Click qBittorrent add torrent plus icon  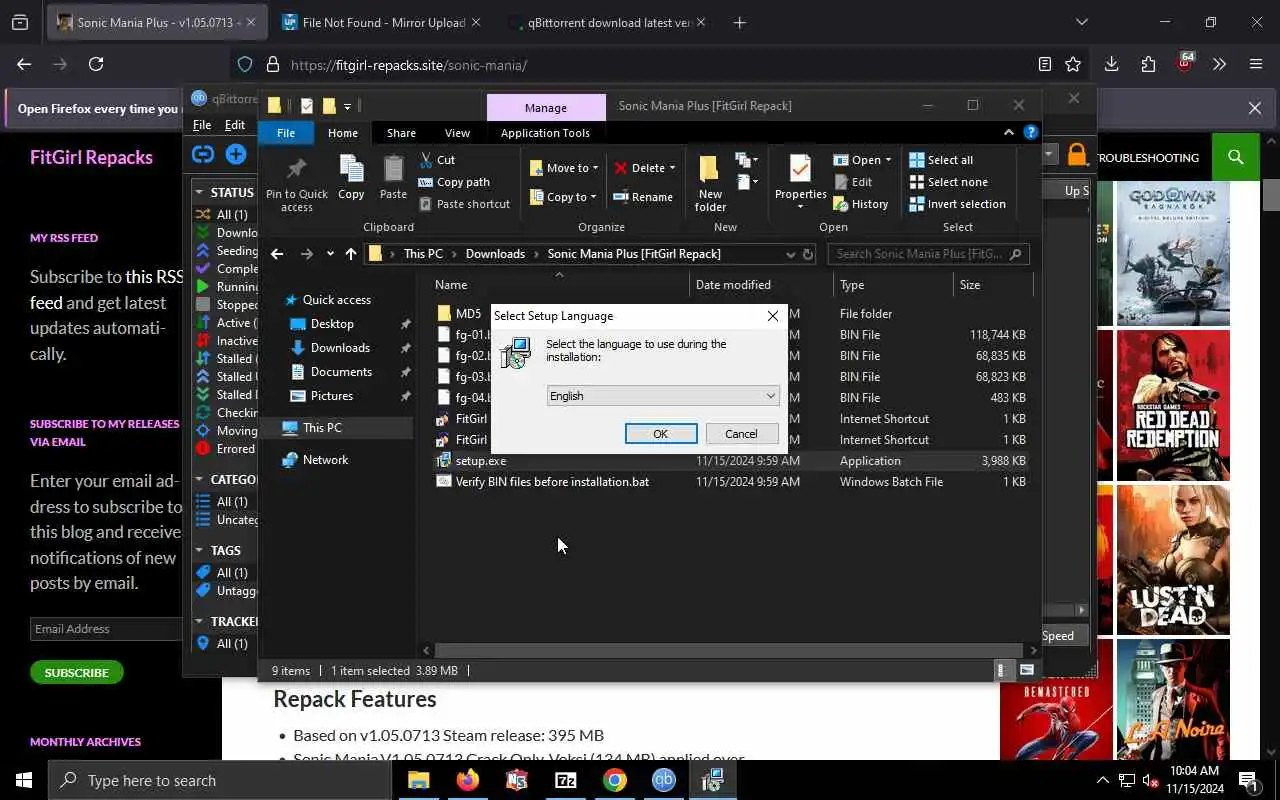point(236,154)
